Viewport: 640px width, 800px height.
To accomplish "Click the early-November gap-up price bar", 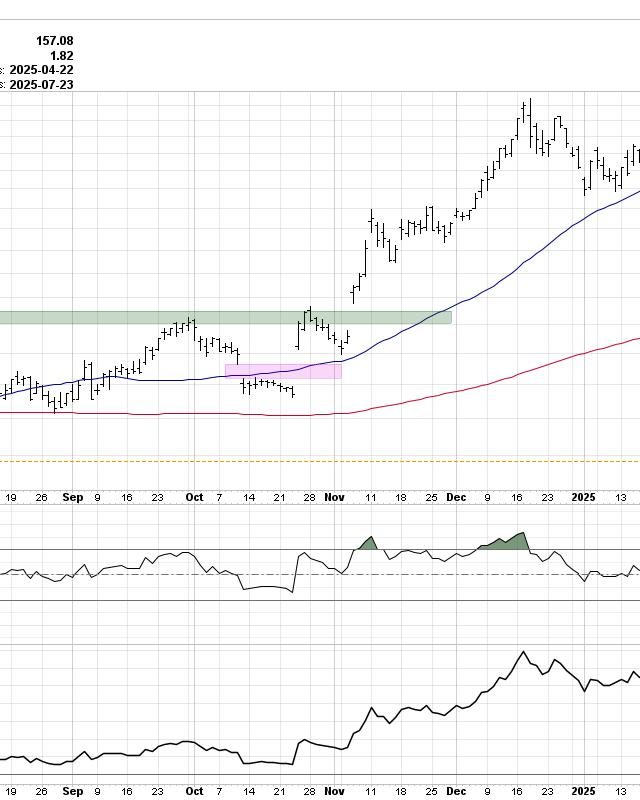I will point(353,292).
